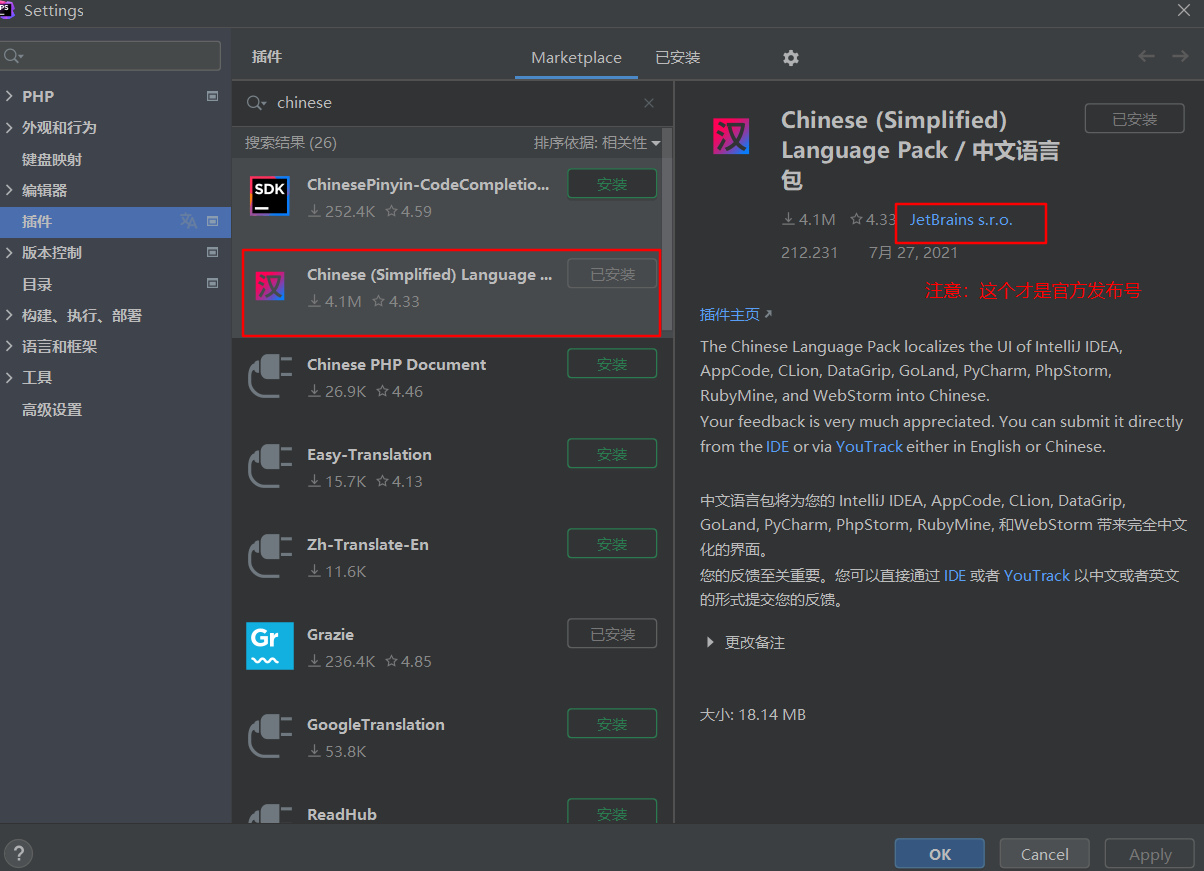Clear the plugin search with X icon
The width and height of the screenshot is (1204, 871).
click(x=649, y=103)
